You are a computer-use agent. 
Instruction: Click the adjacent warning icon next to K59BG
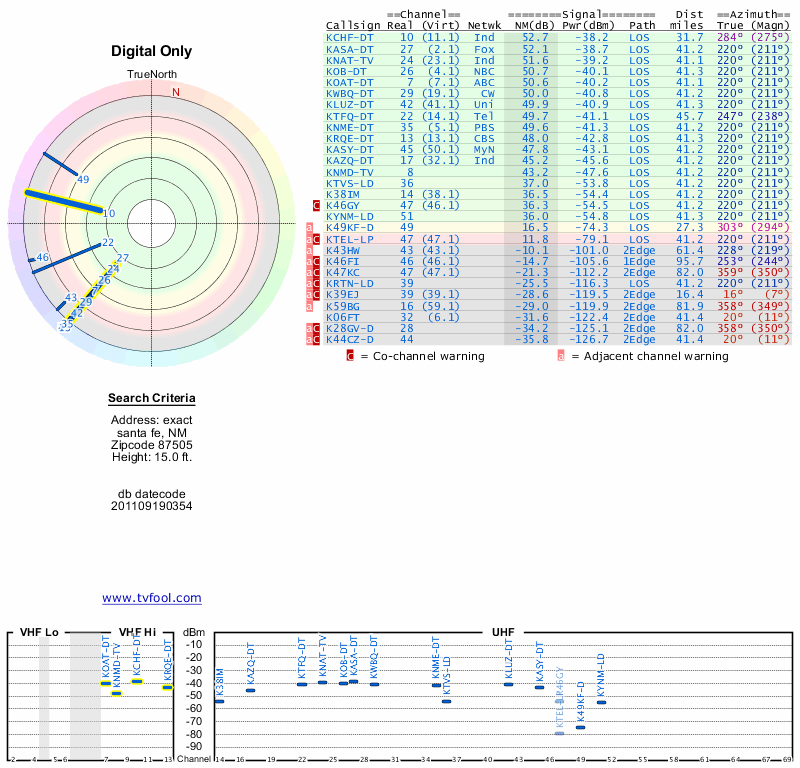(x=309, y=305)
